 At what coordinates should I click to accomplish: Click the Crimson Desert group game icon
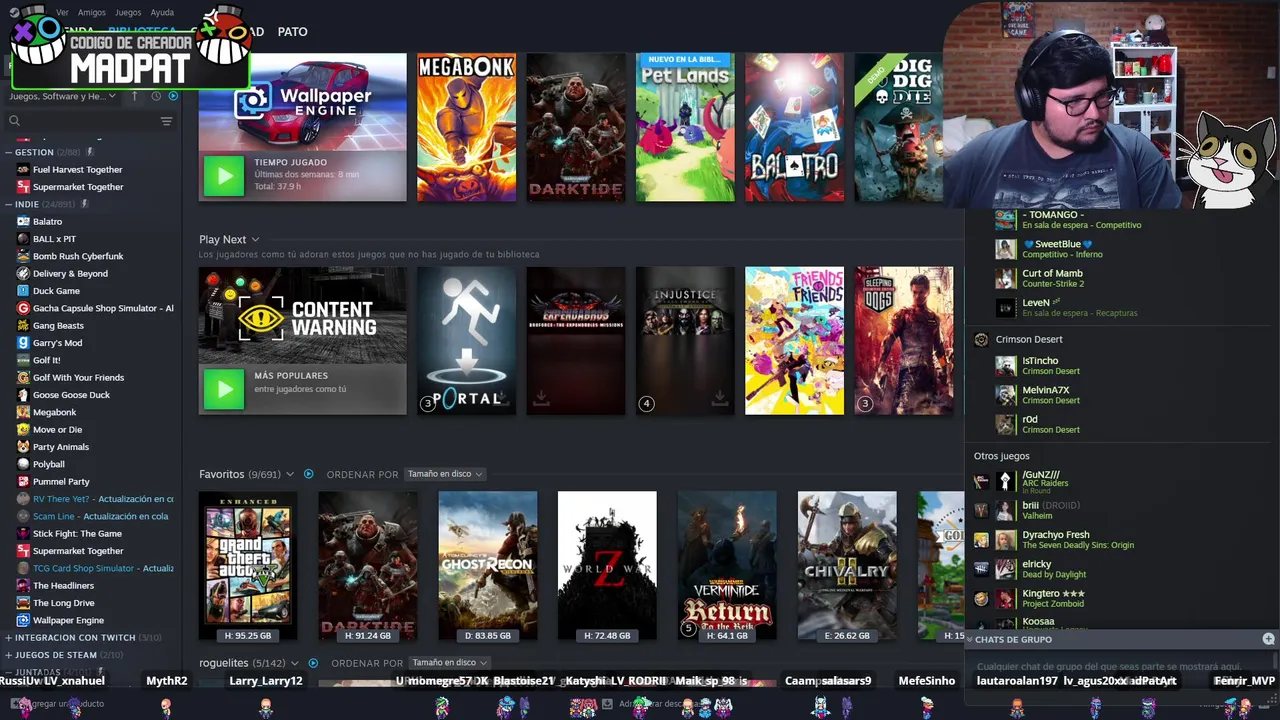click(x=981, y=340)
